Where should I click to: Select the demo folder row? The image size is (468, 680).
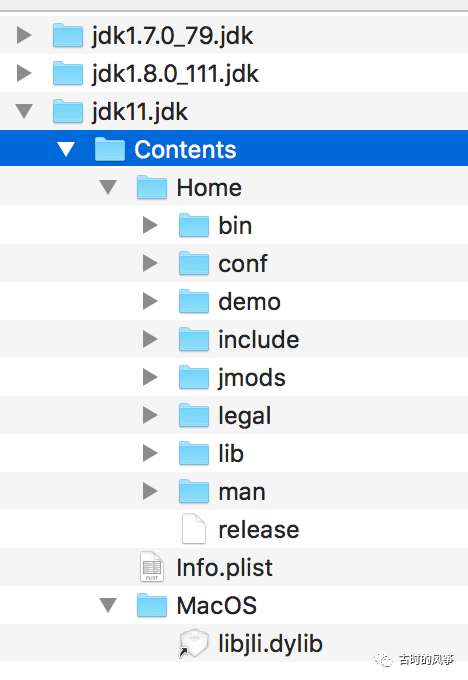(234, 301)
